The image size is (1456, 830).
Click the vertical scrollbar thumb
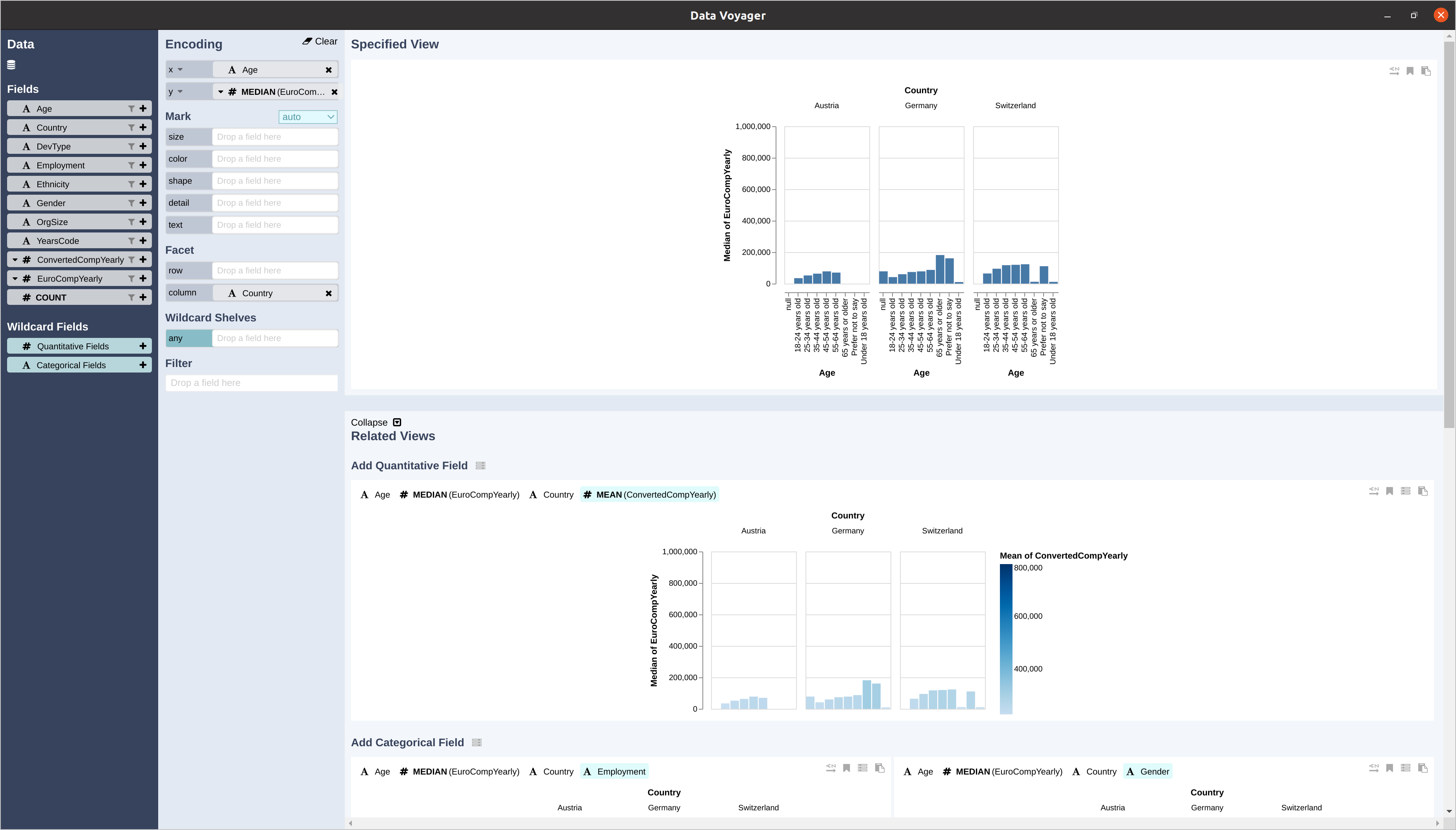pos(1449,234)
